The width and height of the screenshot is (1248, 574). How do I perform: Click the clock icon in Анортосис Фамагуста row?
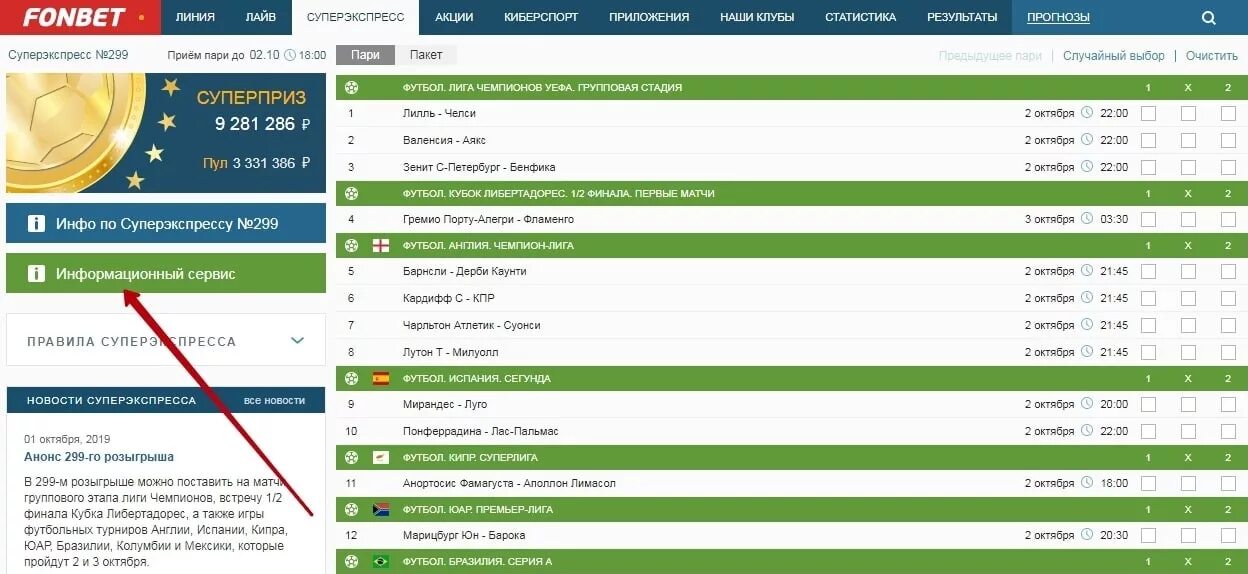click(1087, 483)
